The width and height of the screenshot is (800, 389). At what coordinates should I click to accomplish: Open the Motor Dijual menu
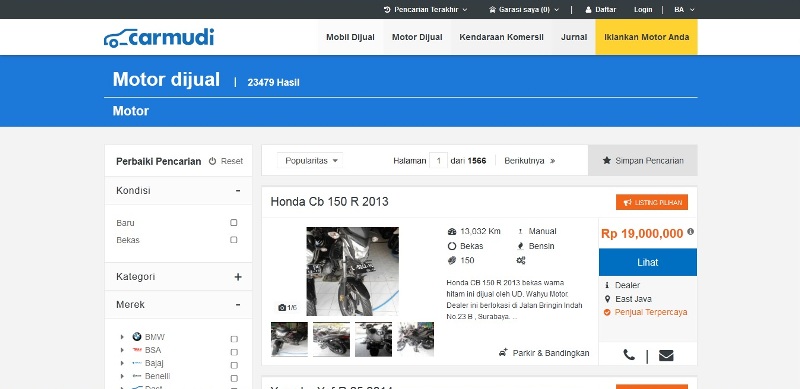(x=417, y=37)
